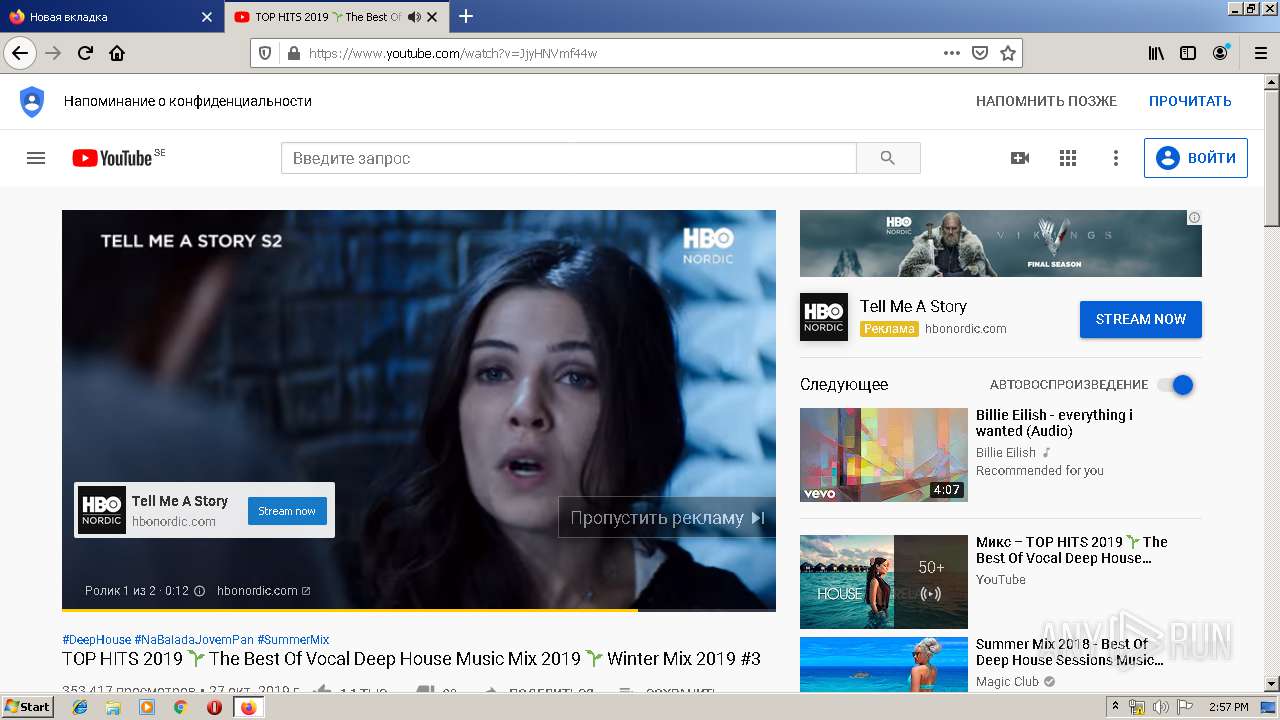Click the Billie Eilish channel name

[1006, 452]
